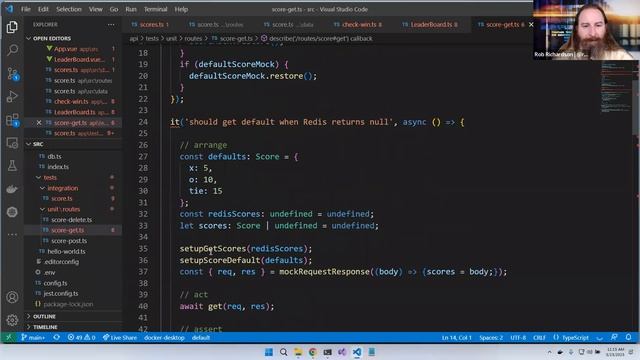Open the Testing flask view
640x360 pixels.
coord(12,166)
